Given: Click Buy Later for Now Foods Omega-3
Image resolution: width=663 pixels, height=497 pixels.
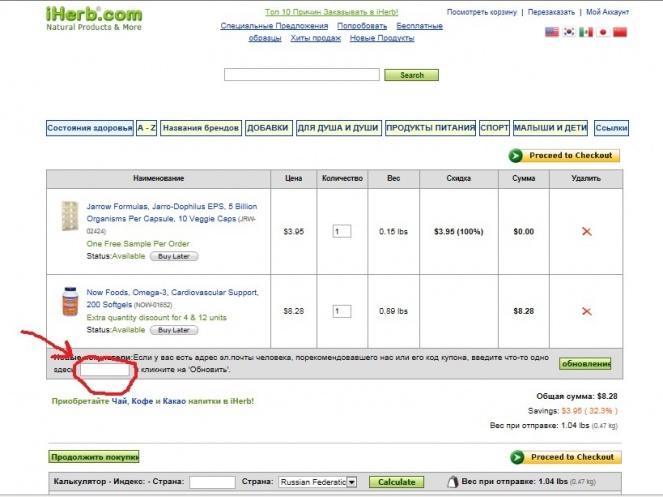Looking at the screenshot, I should [174, 330].
